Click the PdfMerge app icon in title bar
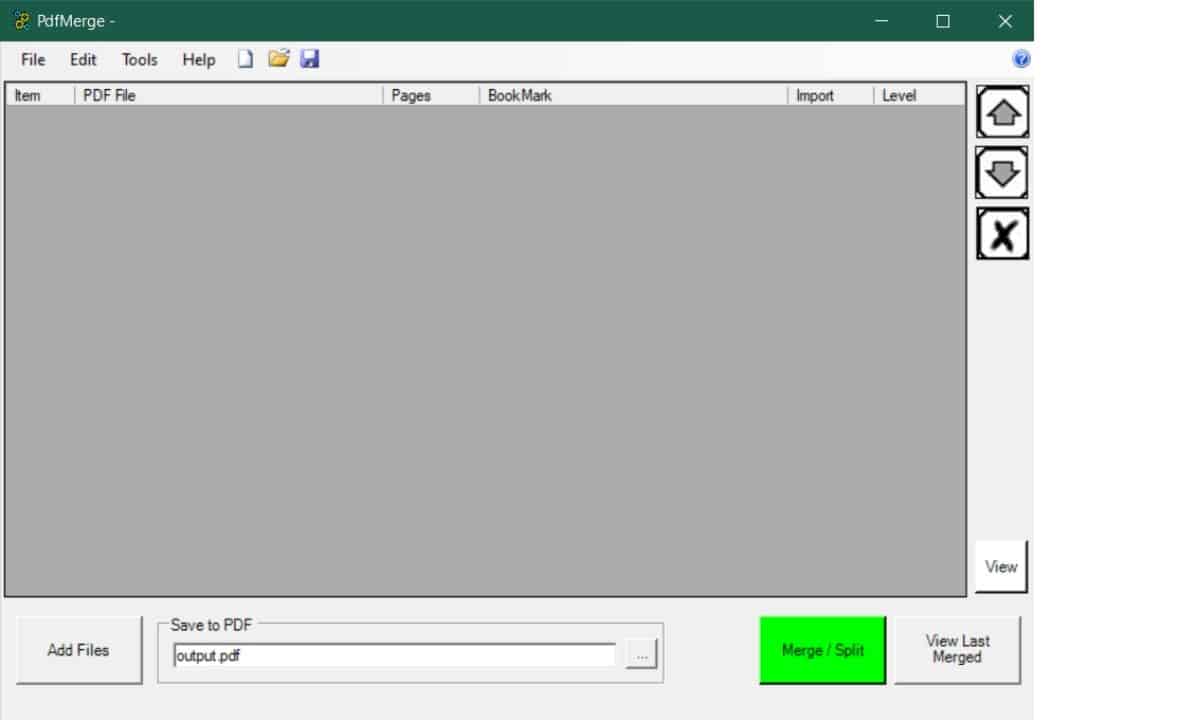The width and height of the screenshot is (1200, 720). [x=22, y=21]
